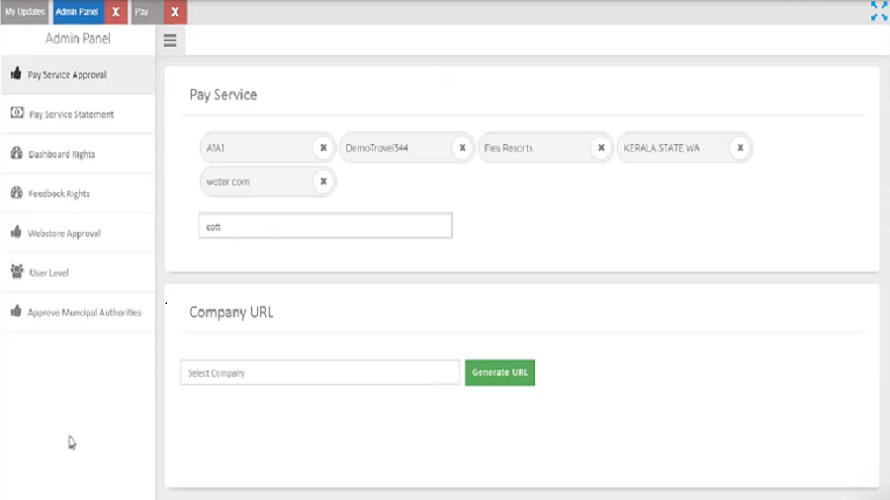The image size is (890, 500).
Task: Open Approve Municipal Authorities in sidebar
Action: tap(84, 312)
